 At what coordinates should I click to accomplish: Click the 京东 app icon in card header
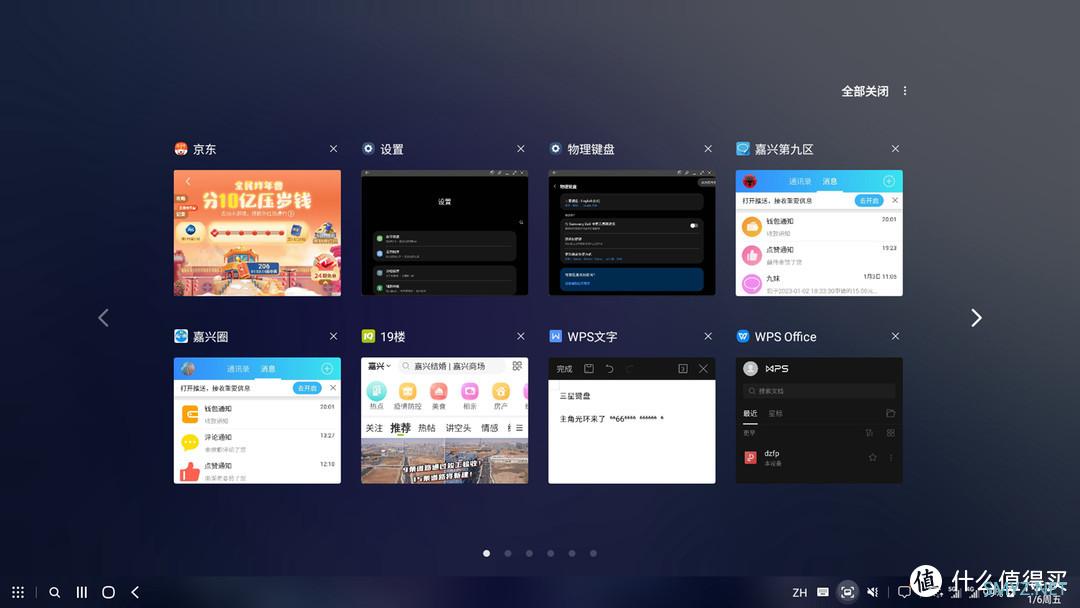pos(181,149)
